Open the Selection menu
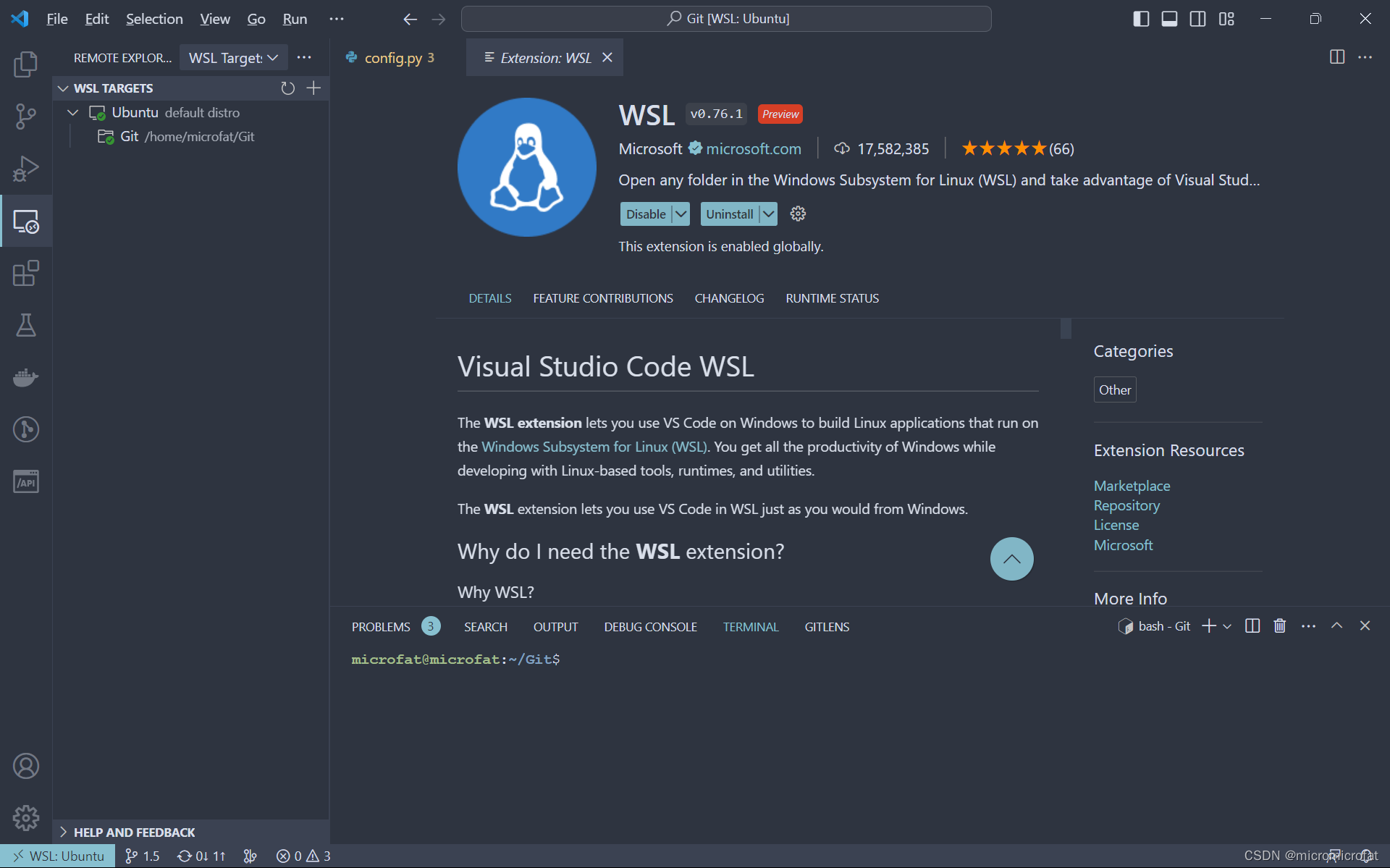 click(154, 19)
